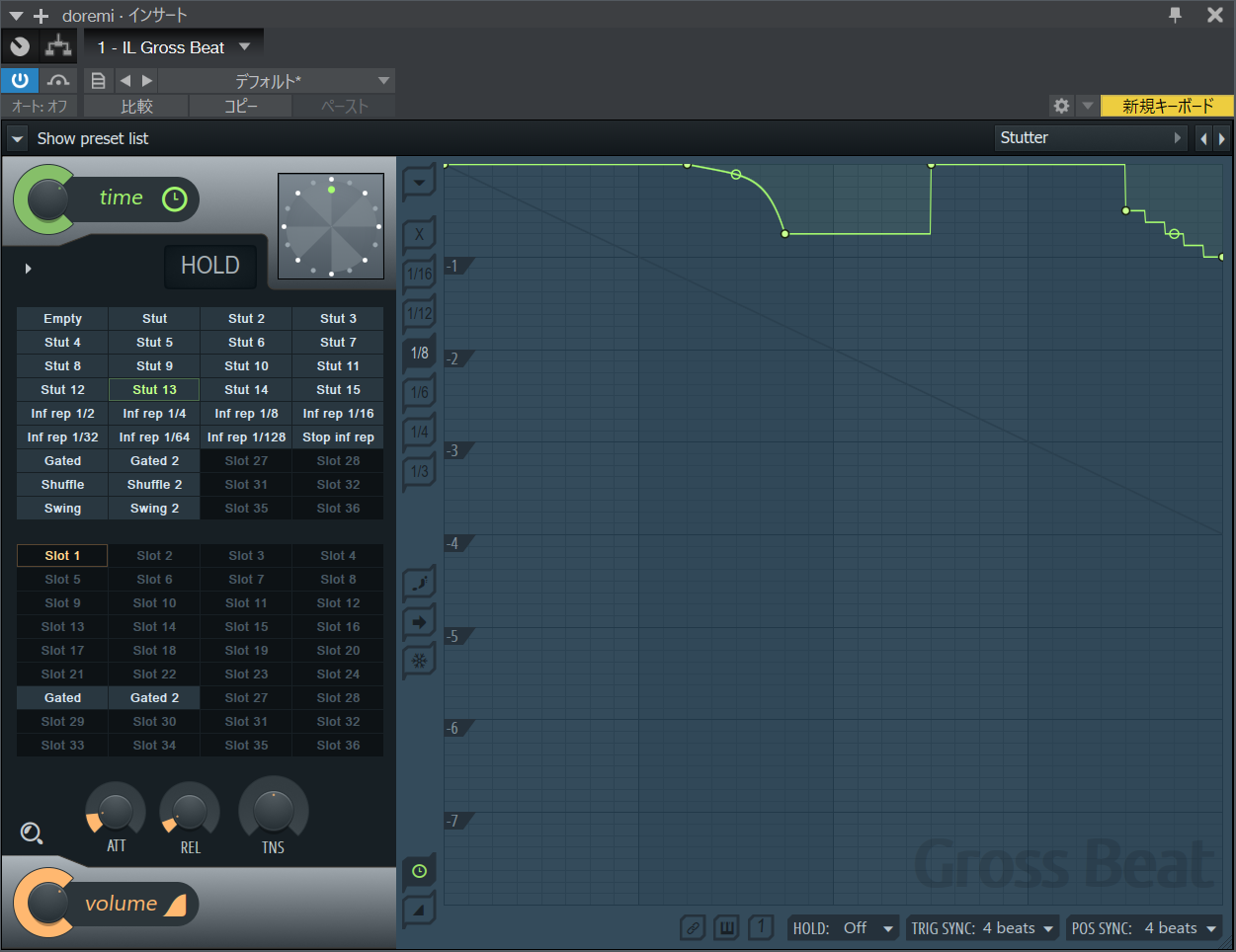
Task: Click the snowflake freeze icon
Action: pyautogui.click(x=420, y=661)
